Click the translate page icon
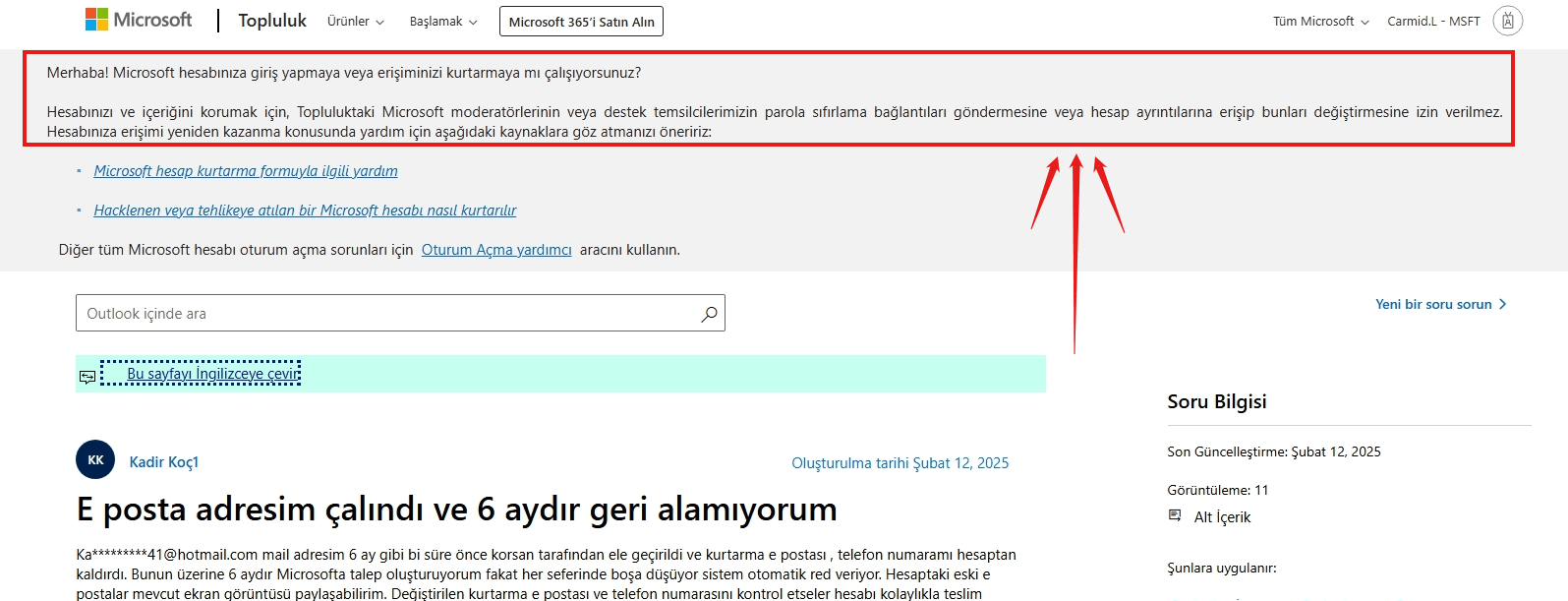Viewport: 1568px width, 601px height. tap(87, 377)
